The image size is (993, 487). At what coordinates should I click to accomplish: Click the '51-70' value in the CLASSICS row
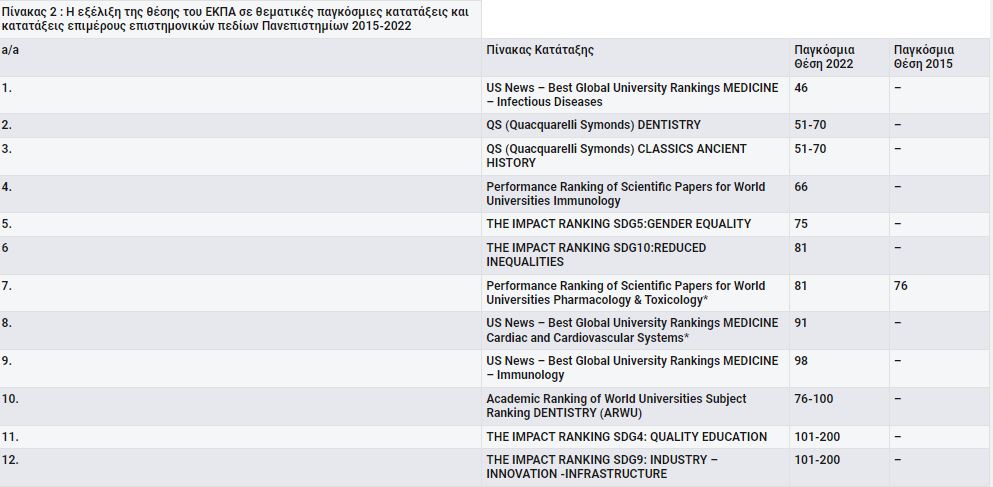coord(810,149)
